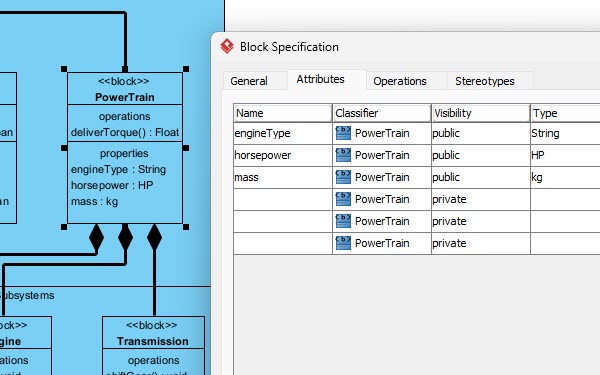
Task: Select the horsepower attribute name cell
Action: (283, 155)
